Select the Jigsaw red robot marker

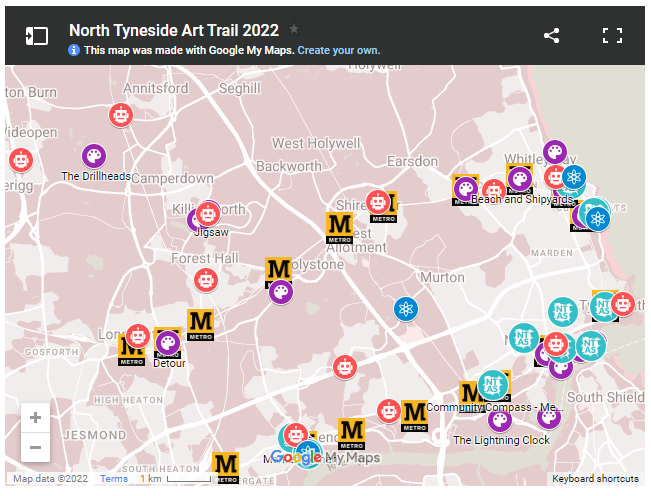point(208,214)
